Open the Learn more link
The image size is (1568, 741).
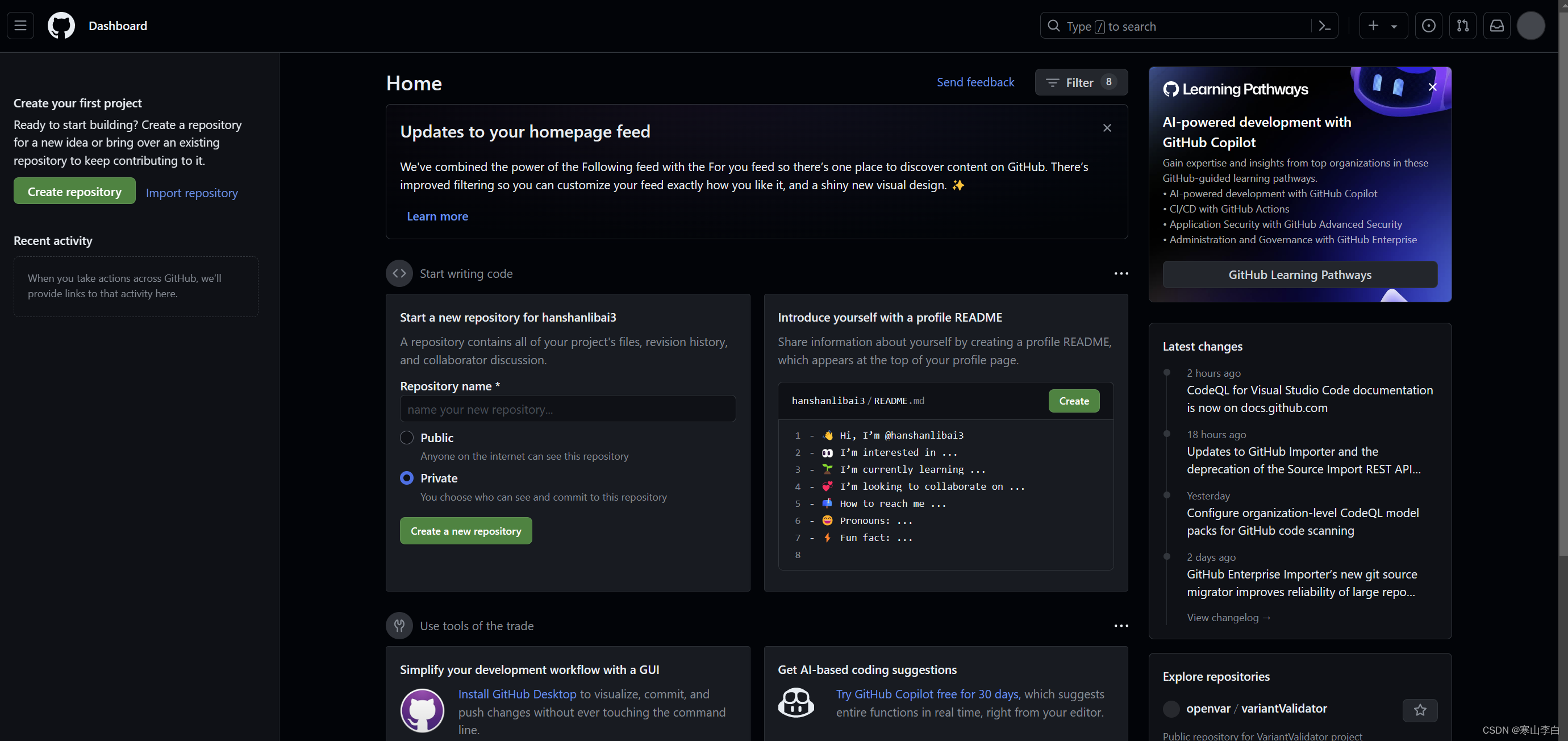coord(437,215)
